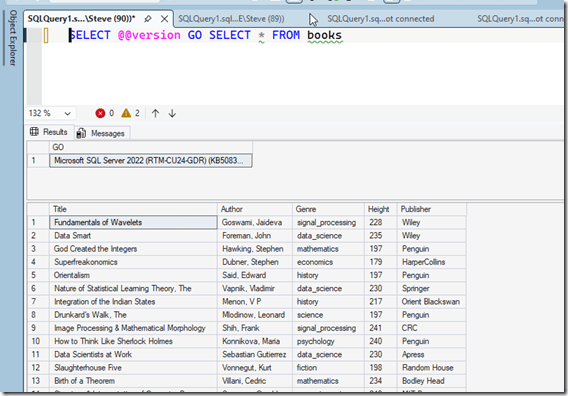Open the last SQLQuery1 tab at right

click(520, 19)
